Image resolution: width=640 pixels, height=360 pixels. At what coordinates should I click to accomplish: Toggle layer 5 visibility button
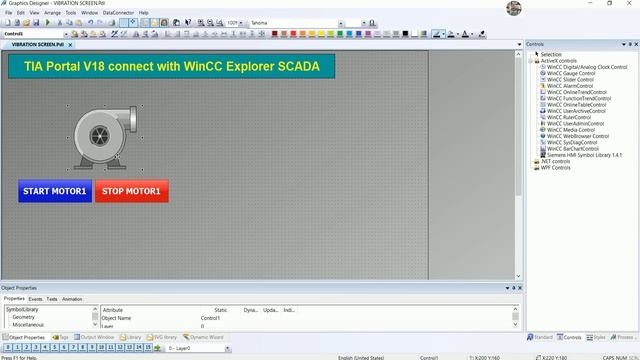(x=54, y=348)
